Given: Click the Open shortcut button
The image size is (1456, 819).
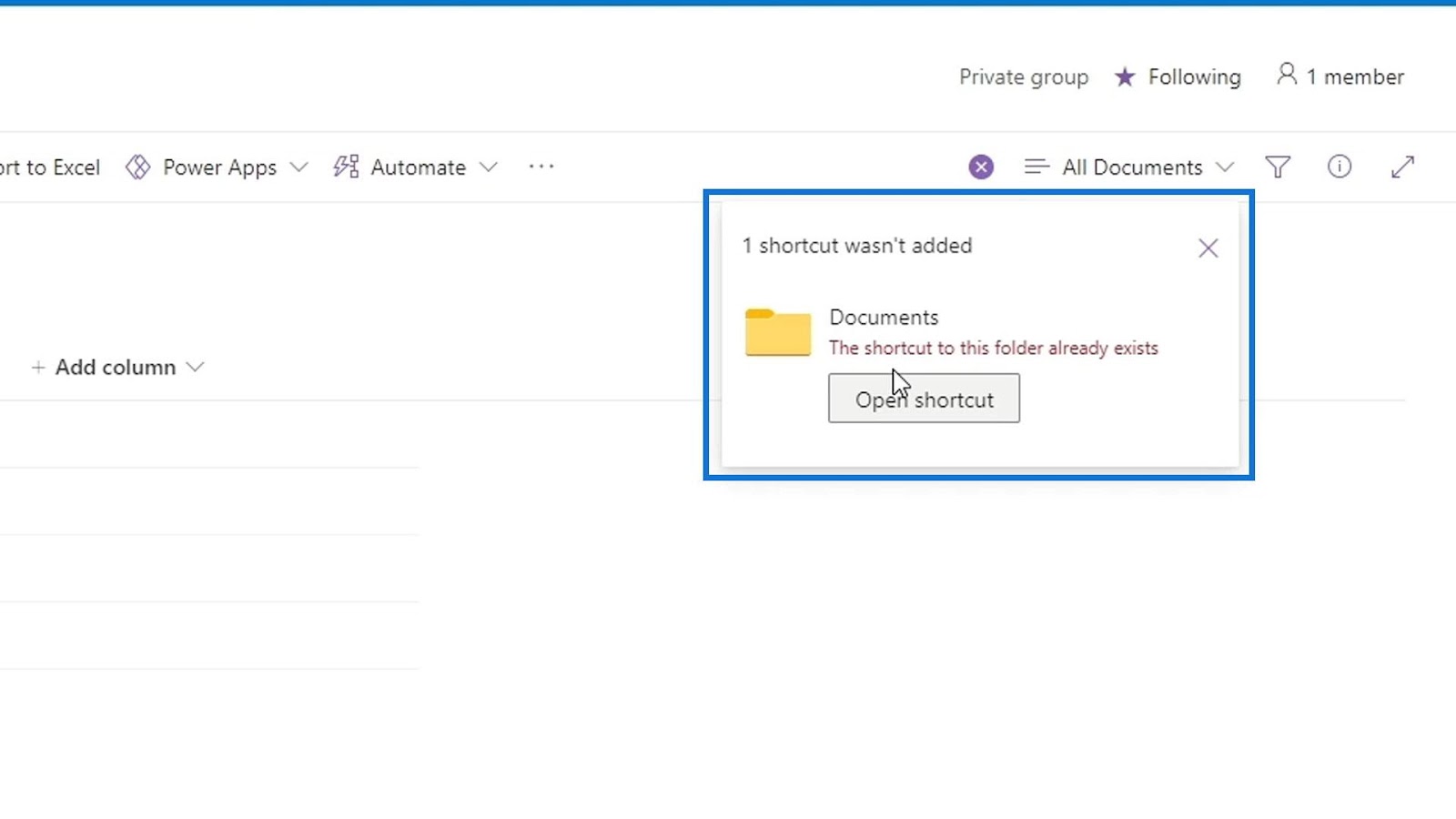Looking at the screenshot, I should tap(924, 399).
